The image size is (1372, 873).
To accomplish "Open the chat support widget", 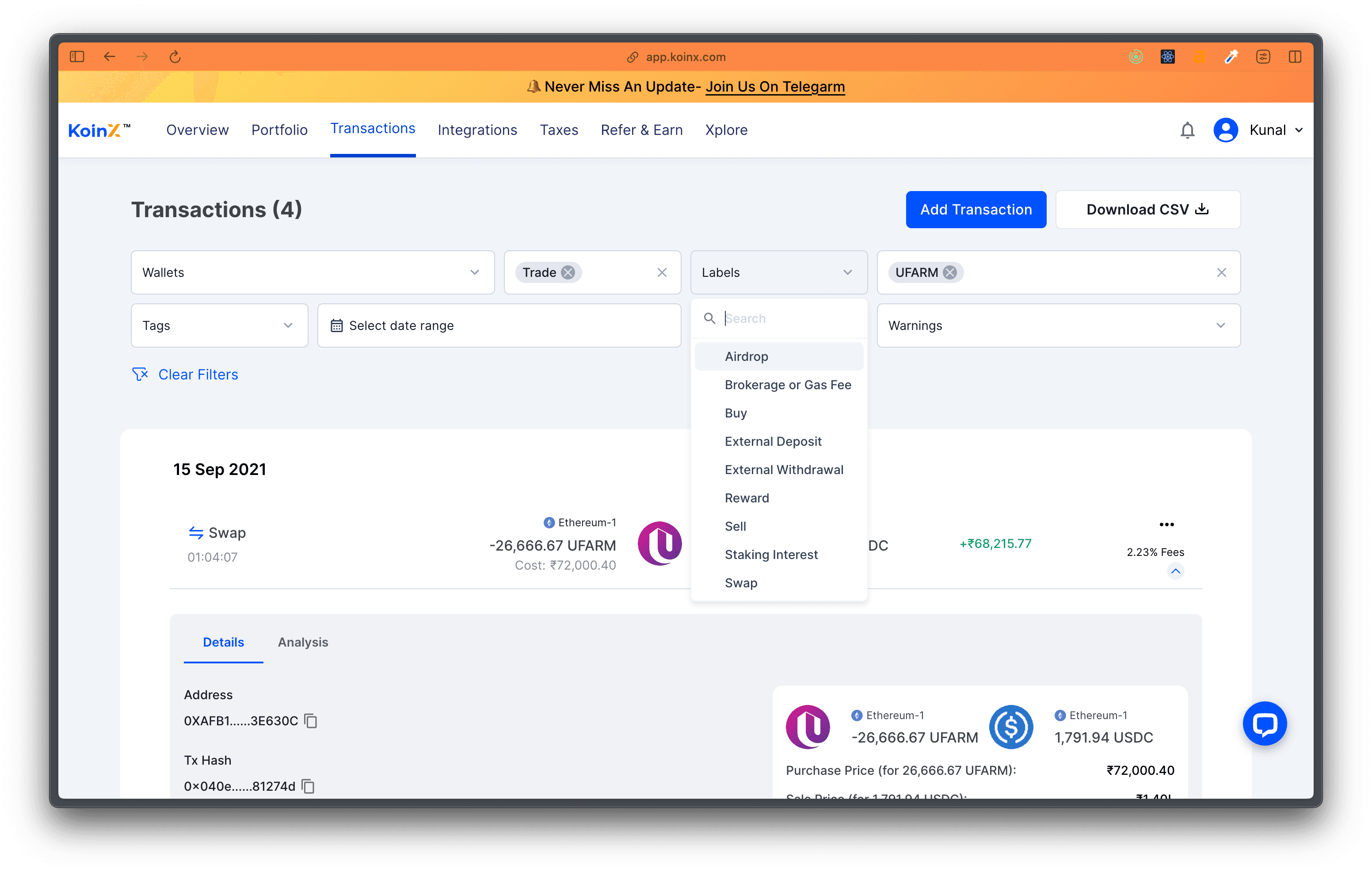I will (1265, 724).
